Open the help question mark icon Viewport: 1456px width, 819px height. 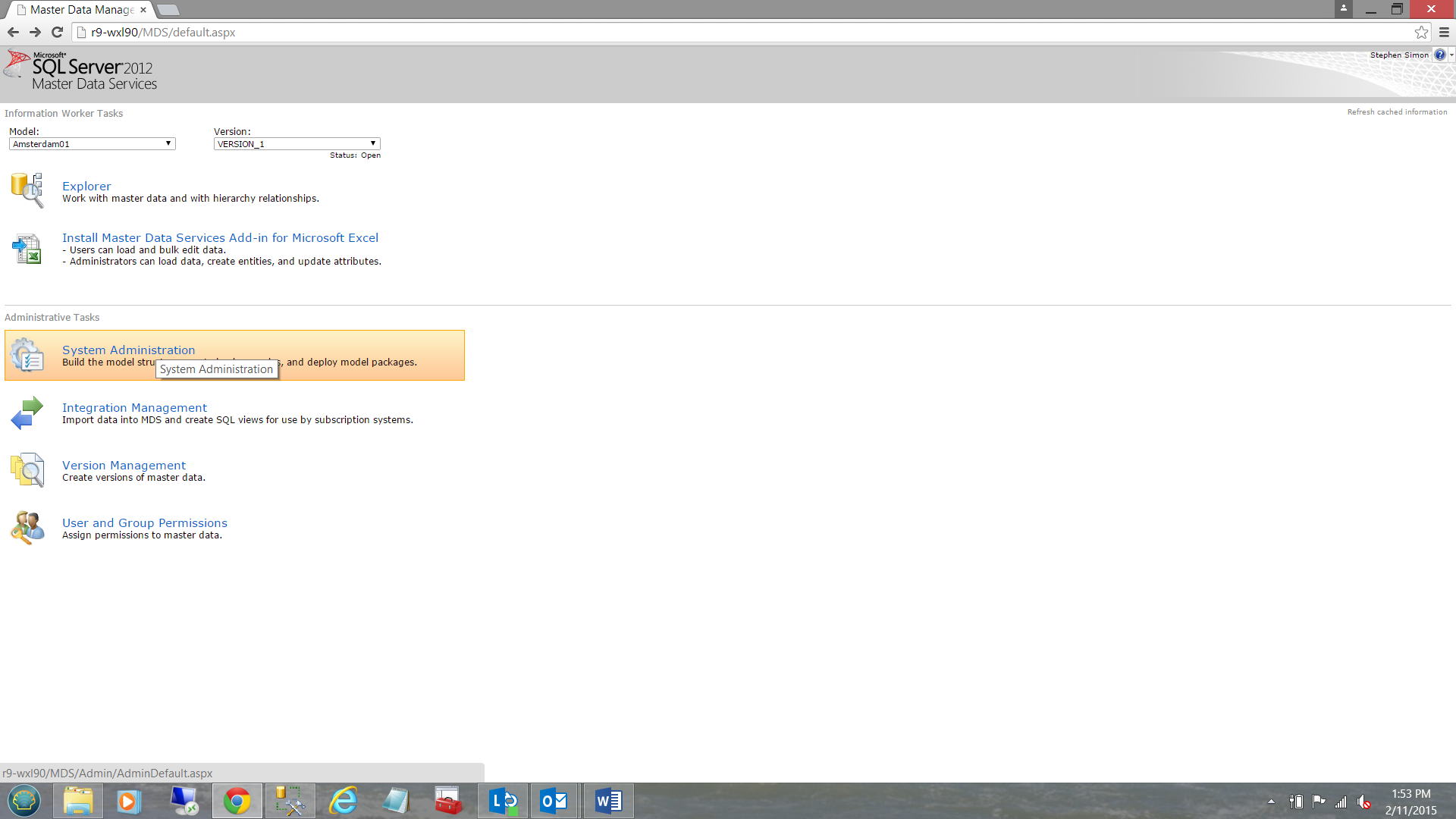point(1439,55)
